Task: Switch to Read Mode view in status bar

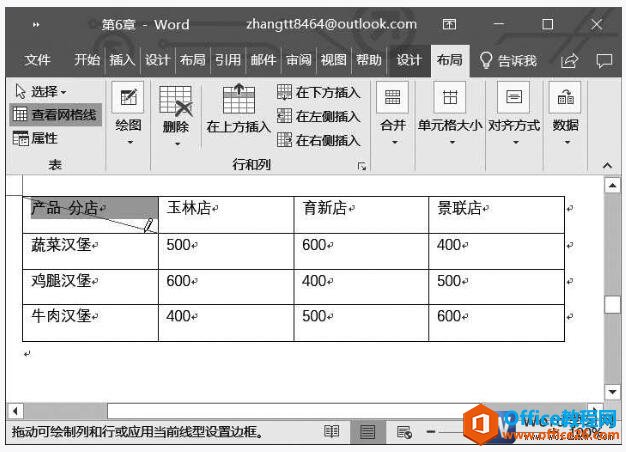Action: coord(331,432)
